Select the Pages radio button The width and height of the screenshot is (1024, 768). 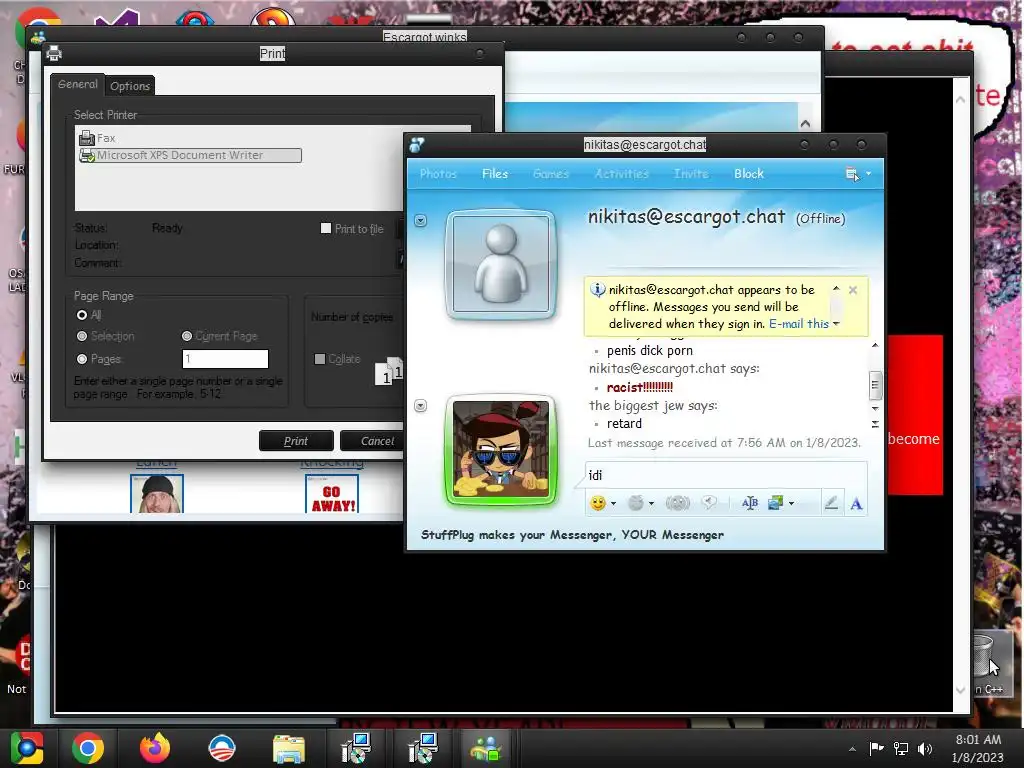pyautogui.click(x=82, y=359)
